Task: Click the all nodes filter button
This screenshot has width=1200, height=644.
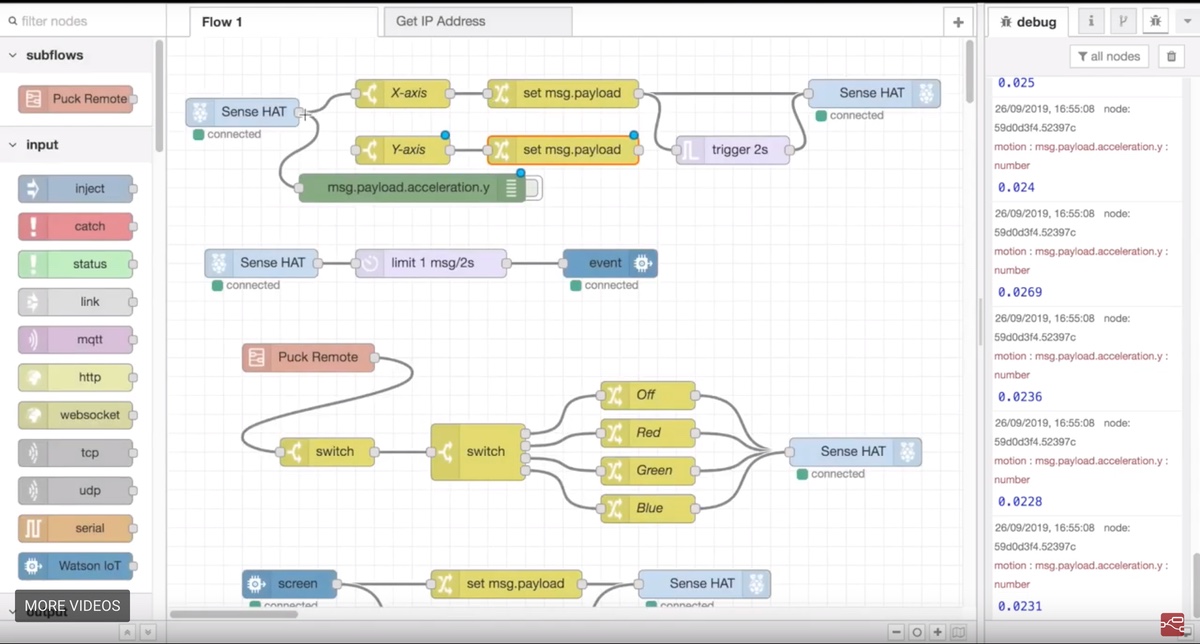Action: (1109, 56)
